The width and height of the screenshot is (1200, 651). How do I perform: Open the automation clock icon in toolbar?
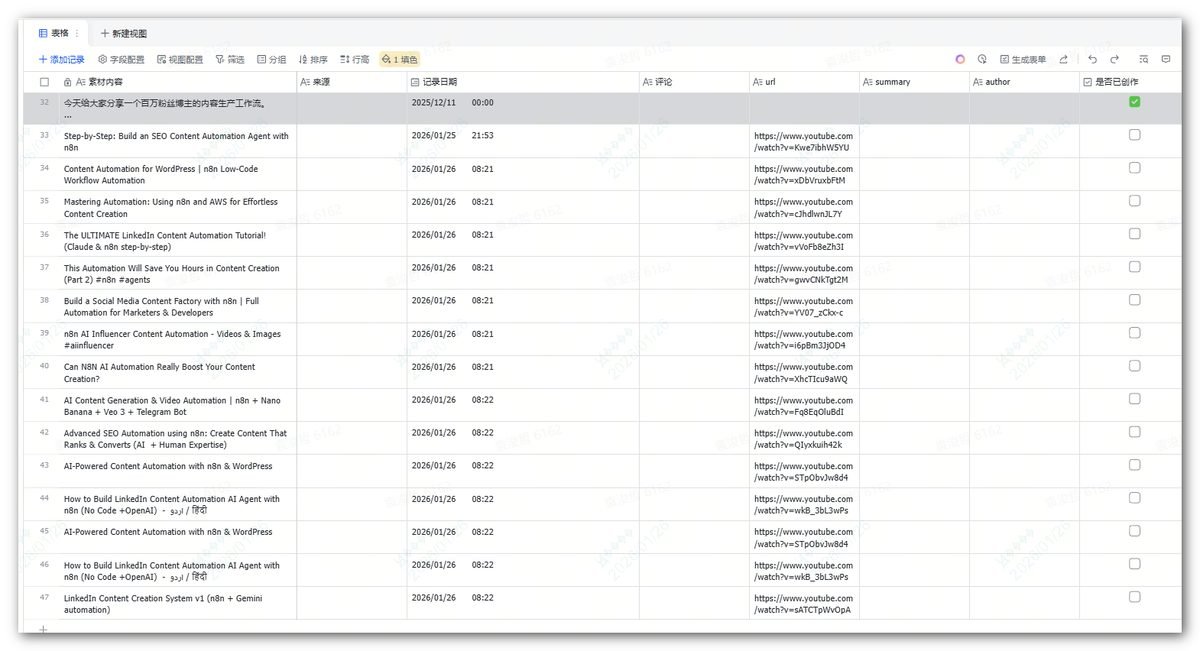982,59
